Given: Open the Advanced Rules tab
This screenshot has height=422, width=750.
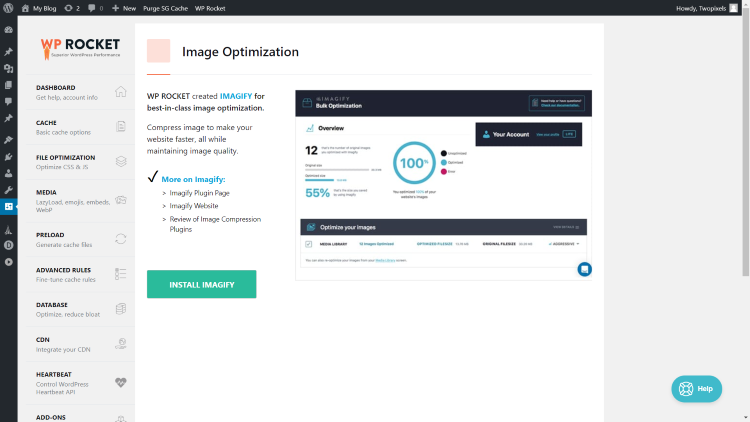Looking at the screenshot, I should pyautogui.click(x=80, y=275).
